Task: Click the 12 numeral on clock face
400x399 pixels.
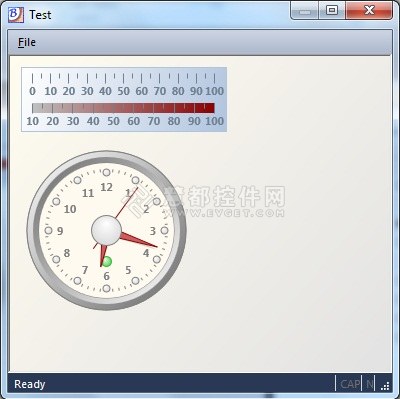Action: pos(106,187)
